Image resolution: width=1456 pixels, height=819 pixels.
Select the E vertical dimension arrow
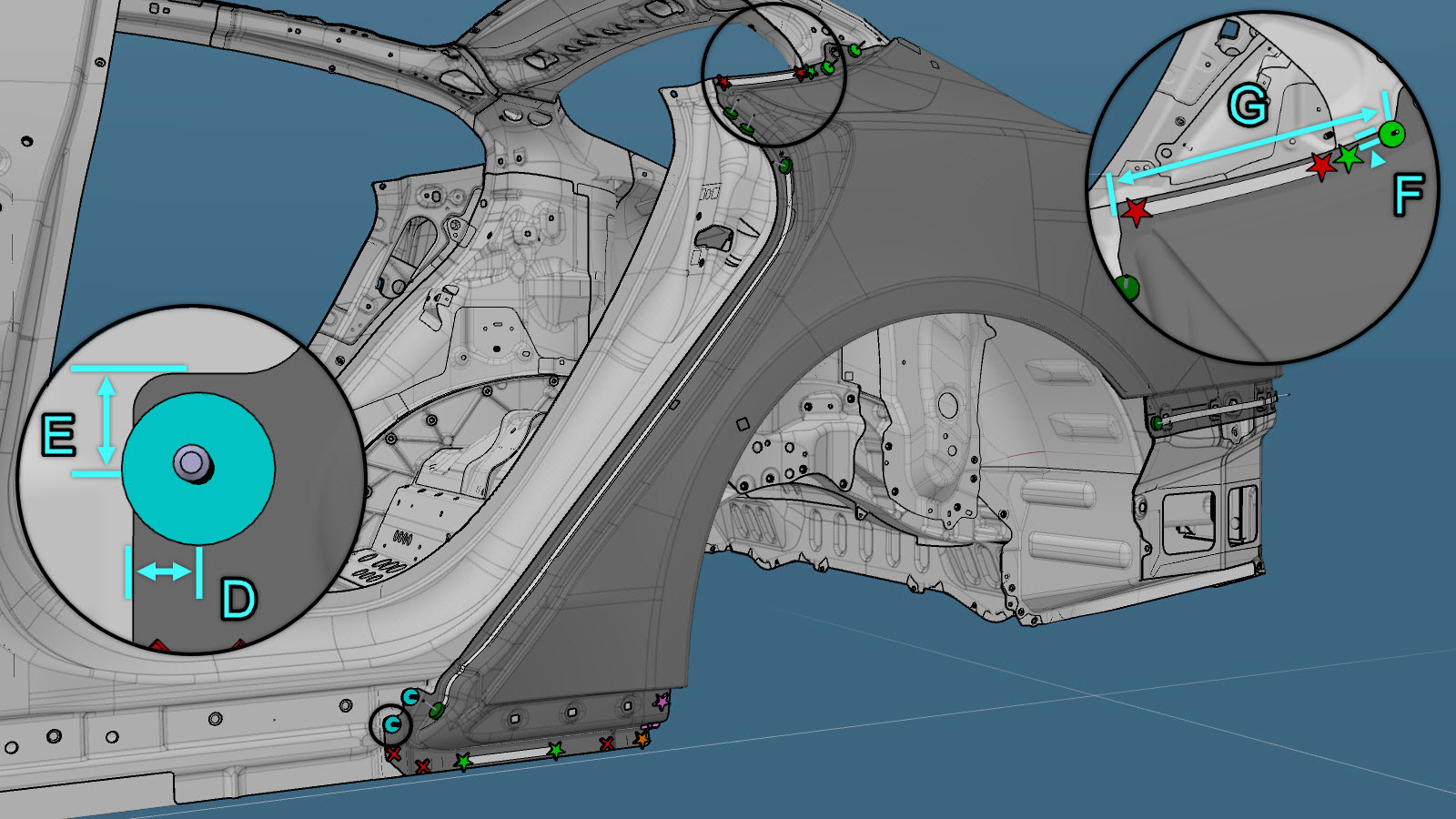click(x=107, y=420)
